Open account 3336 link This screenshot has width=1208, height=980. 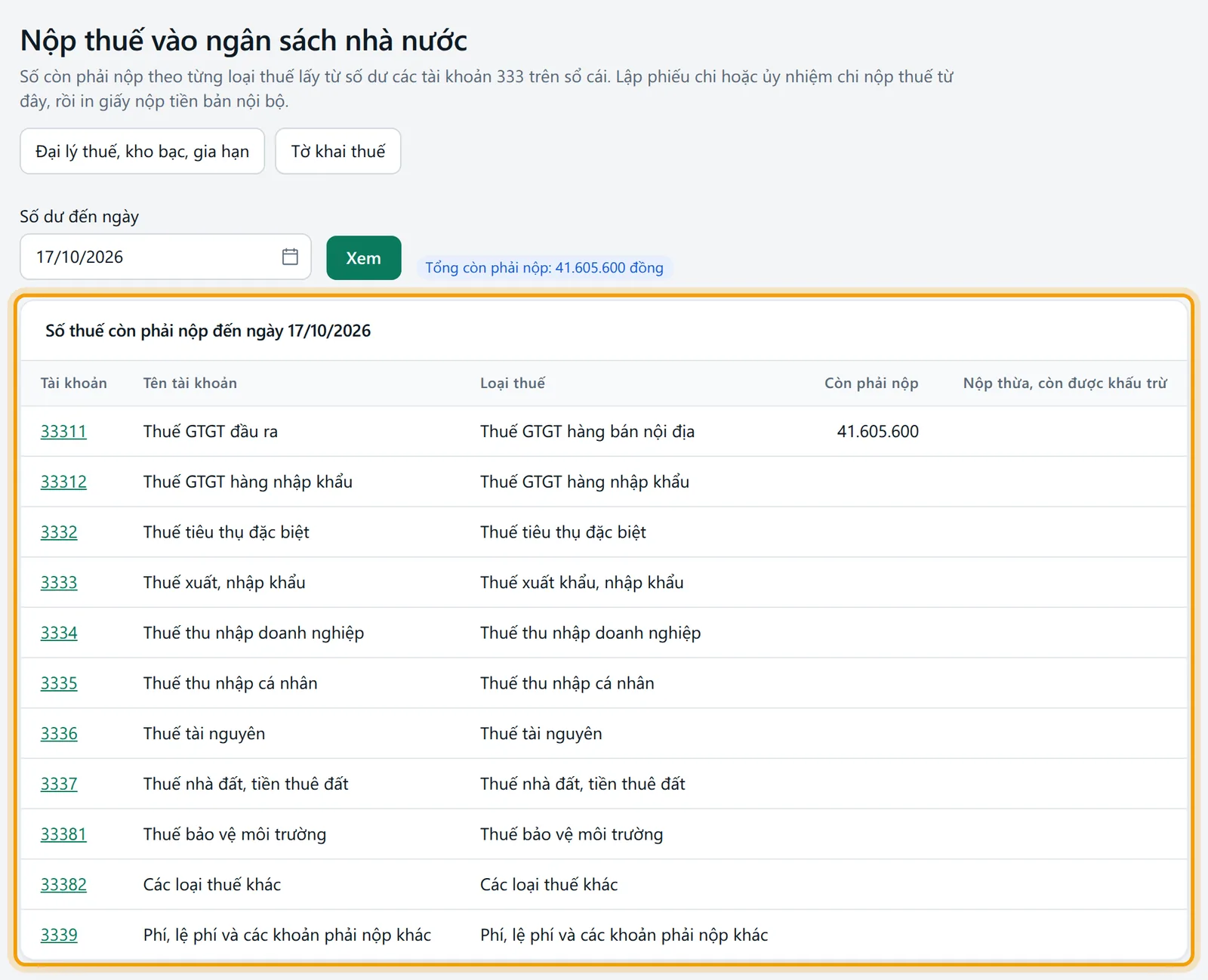59,733
